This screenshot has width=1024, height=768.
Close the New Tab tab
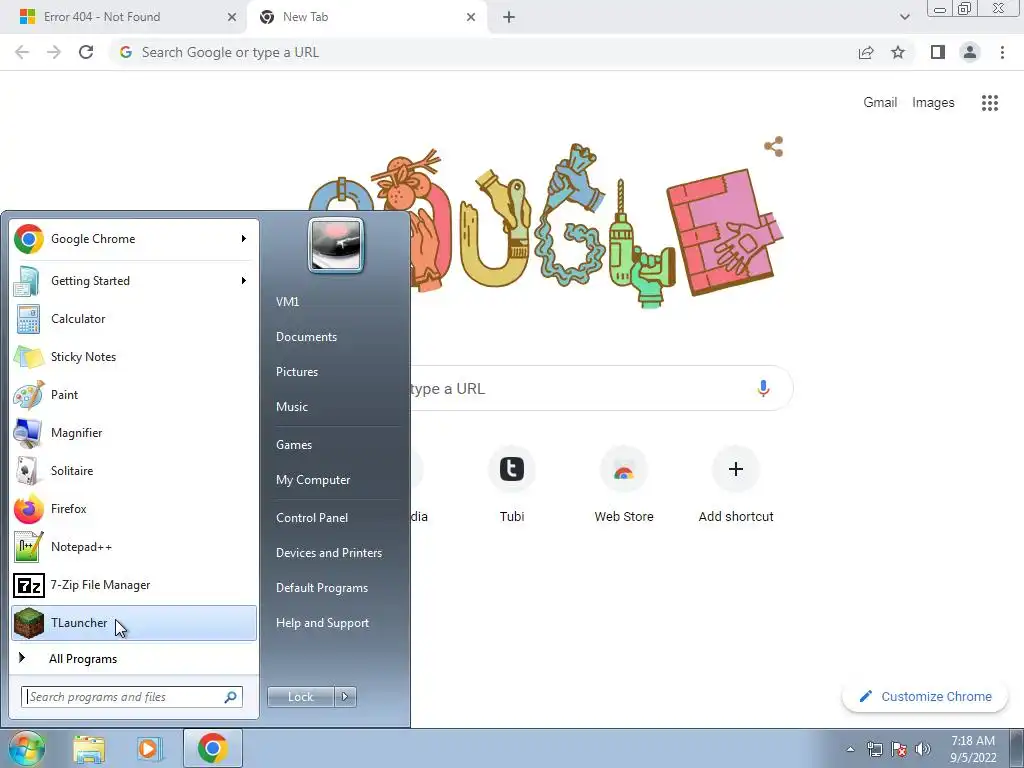[471, 17]
